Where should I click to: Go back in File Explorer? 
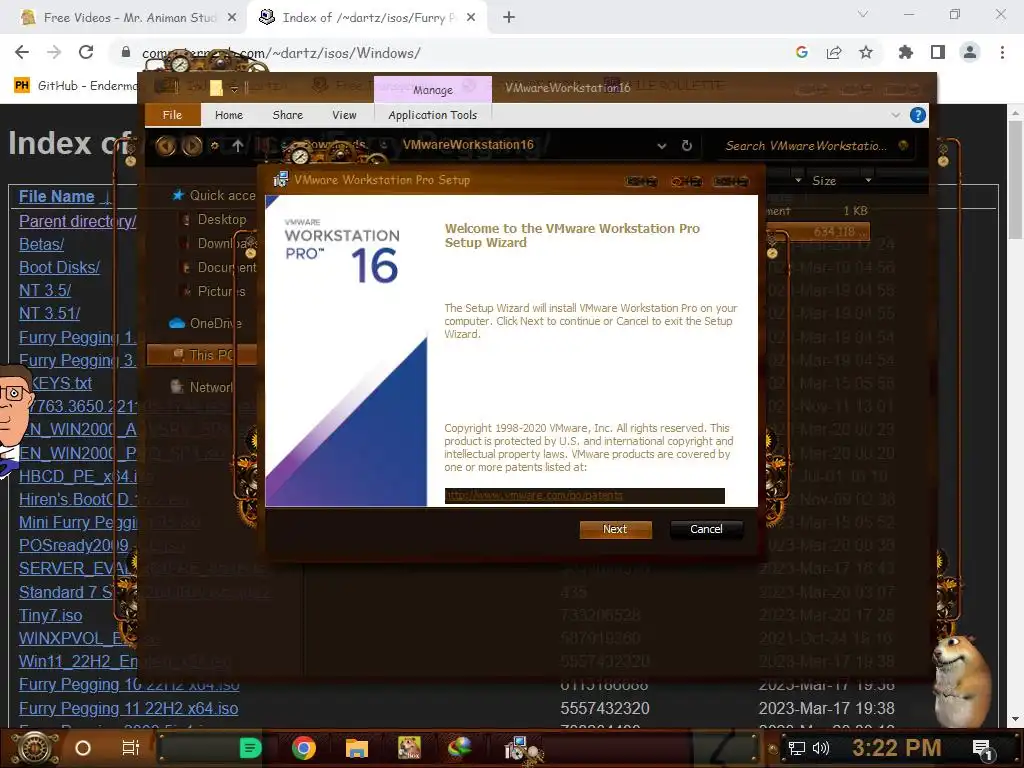[x=165, y=146]
